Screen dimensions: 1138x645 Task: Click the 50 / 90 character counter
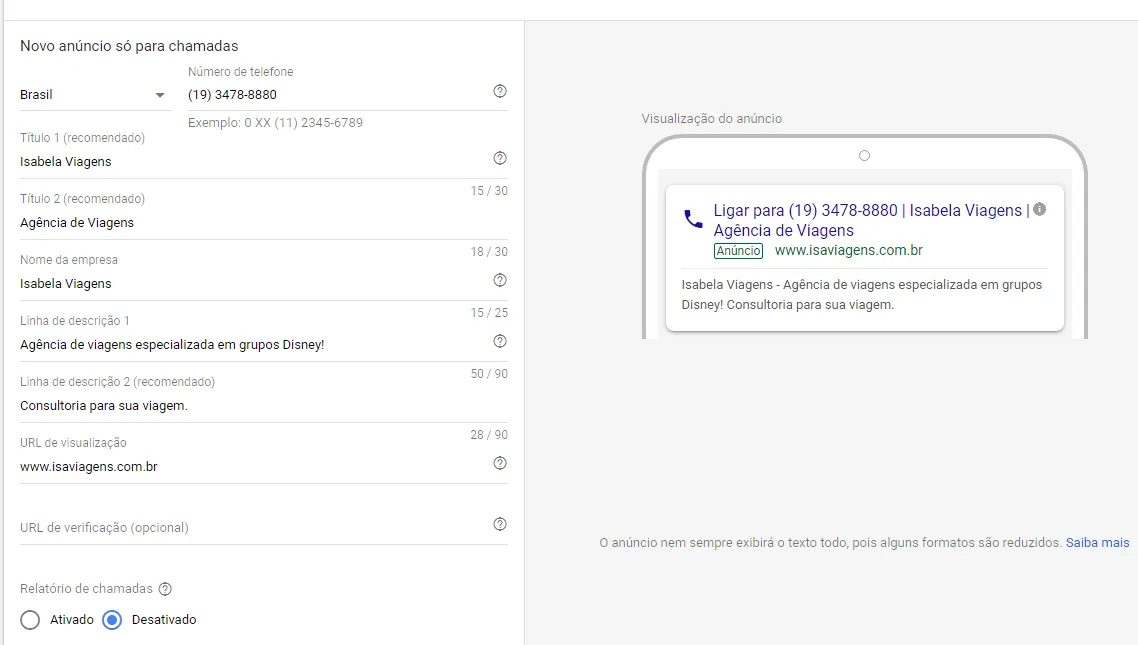(x=489, y=374)
